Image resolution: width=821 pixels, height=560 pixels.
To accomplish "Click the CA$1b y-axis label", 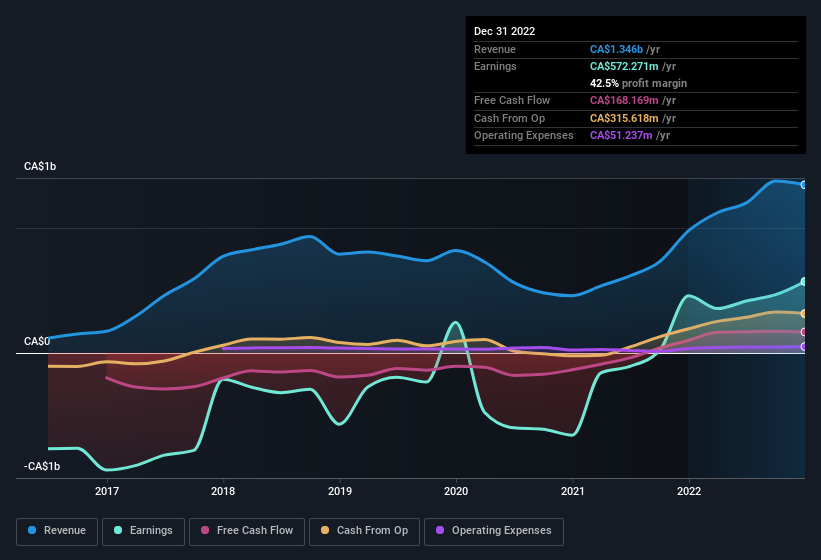I will click(40, 166).
